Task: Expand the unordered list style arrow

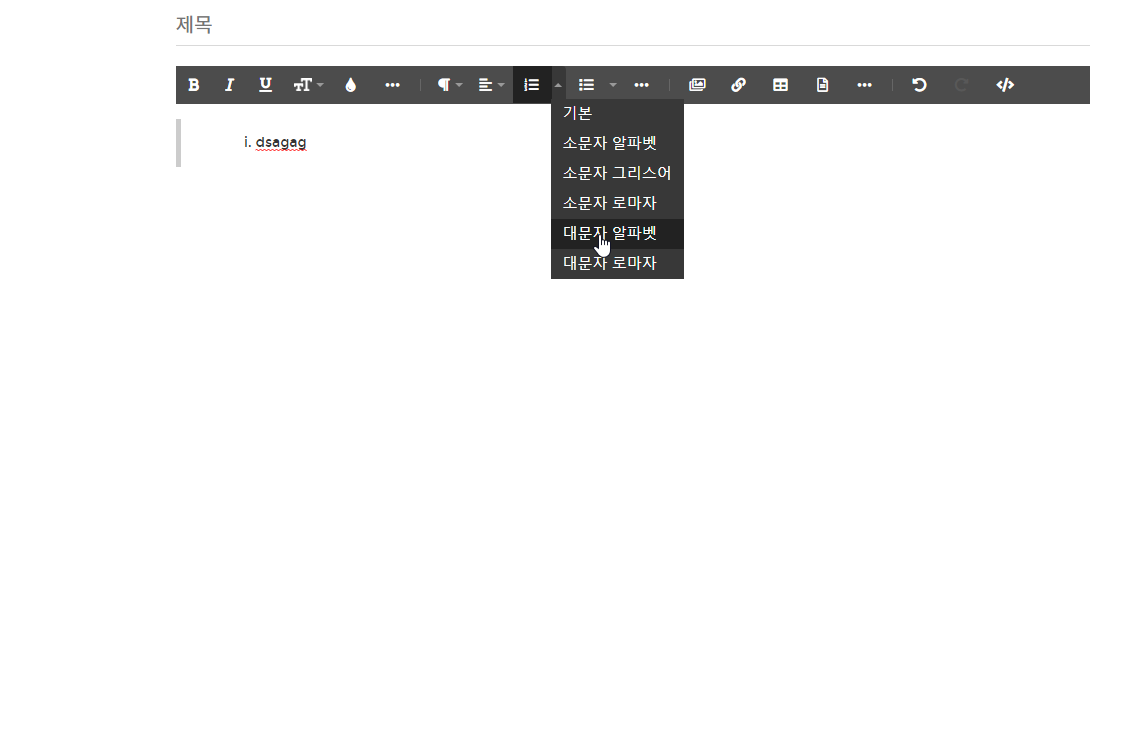Action: [613, 85]
